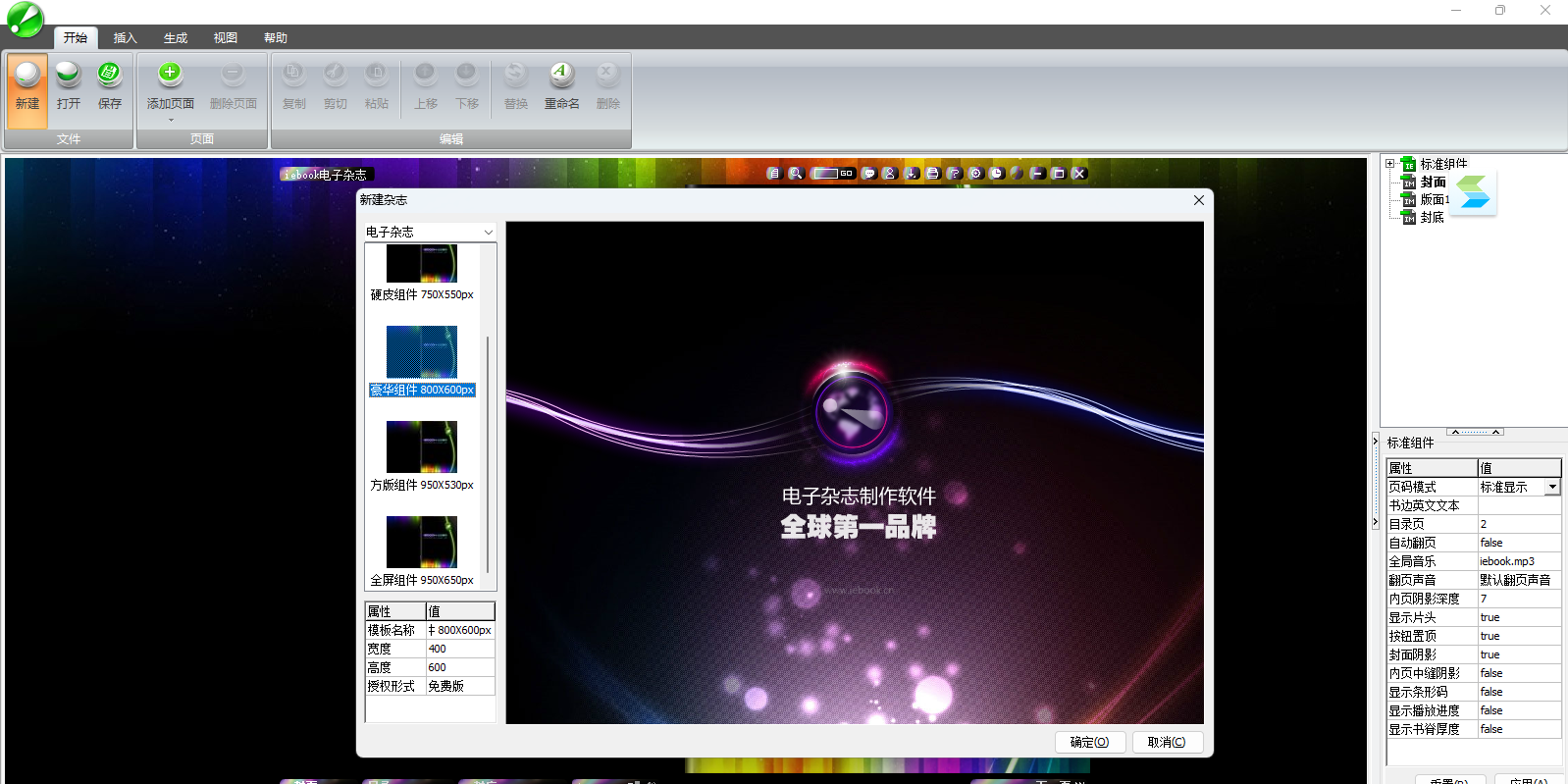Click the gear settings icon in preview toolbar

coord(975,173)
